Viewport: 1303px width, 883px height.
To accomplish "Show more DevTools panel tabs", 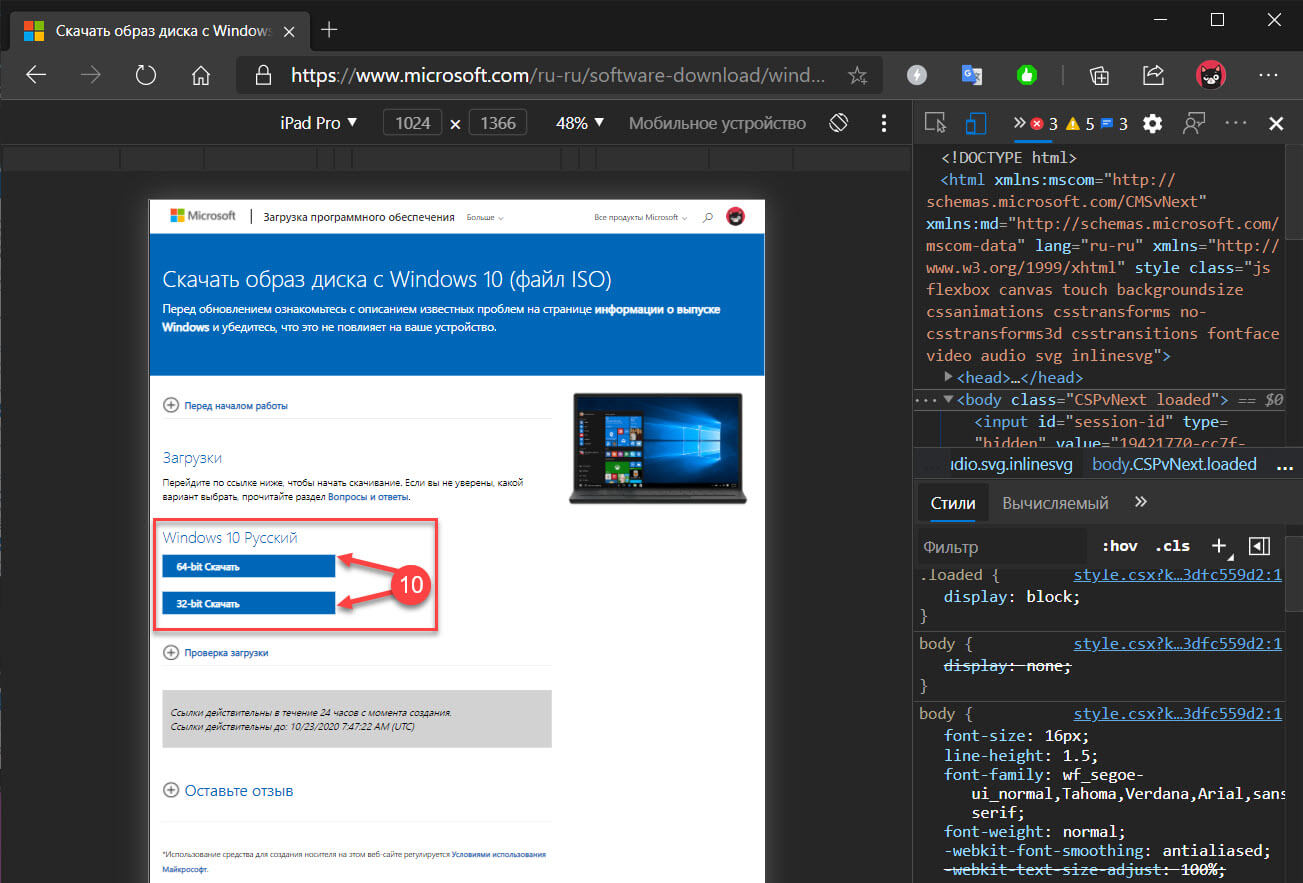I will pos(1019,123).
